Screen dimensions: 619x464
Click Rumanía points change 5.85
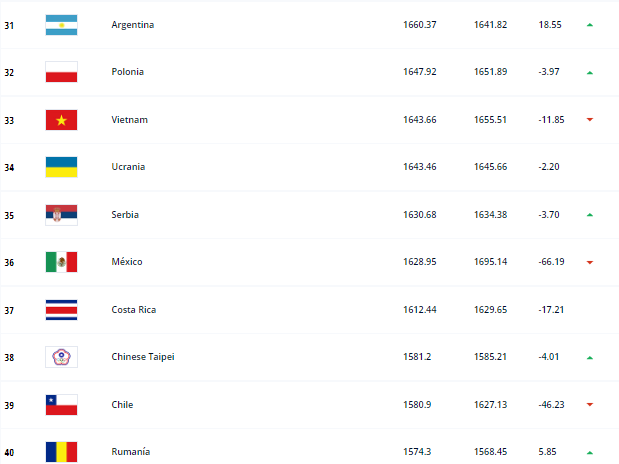(x=547, y=452)
